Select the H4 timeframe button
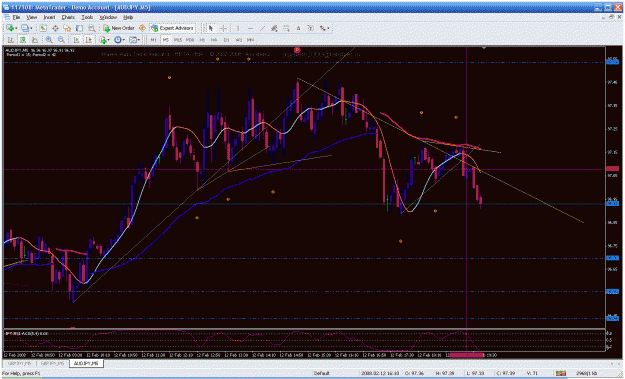Image resolution: width=625 pixels, height=379 pixels. tap(214, 40)
